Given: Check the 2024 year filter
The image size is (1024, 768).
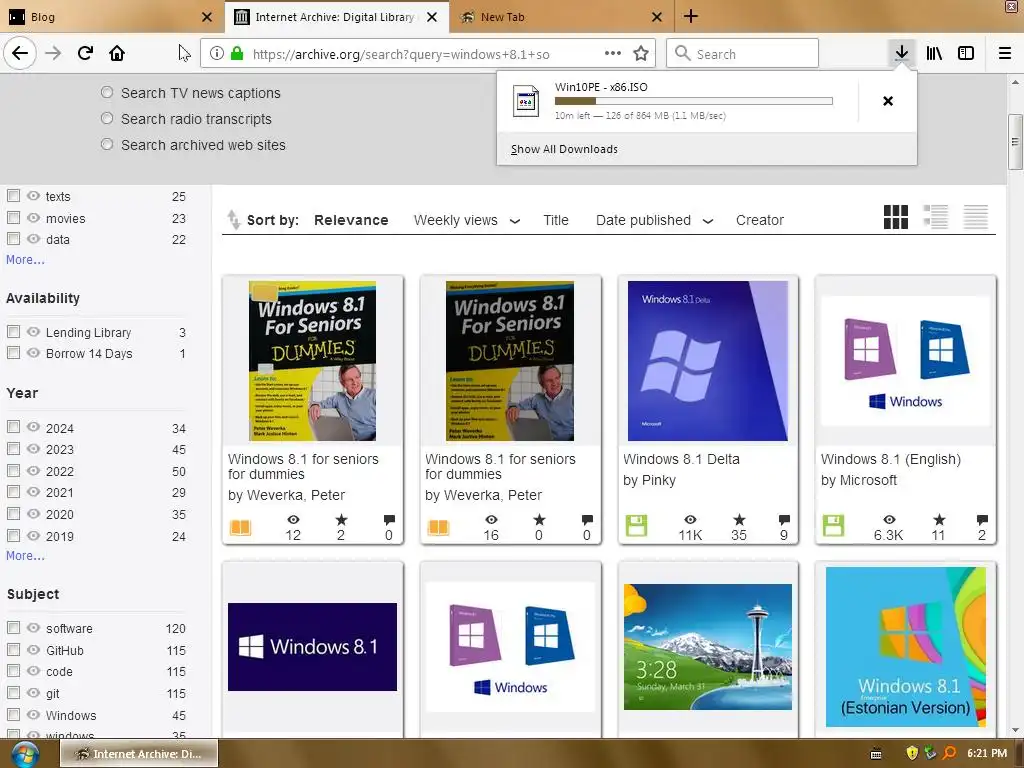Looking at the screenshot, I should (13, 427).
